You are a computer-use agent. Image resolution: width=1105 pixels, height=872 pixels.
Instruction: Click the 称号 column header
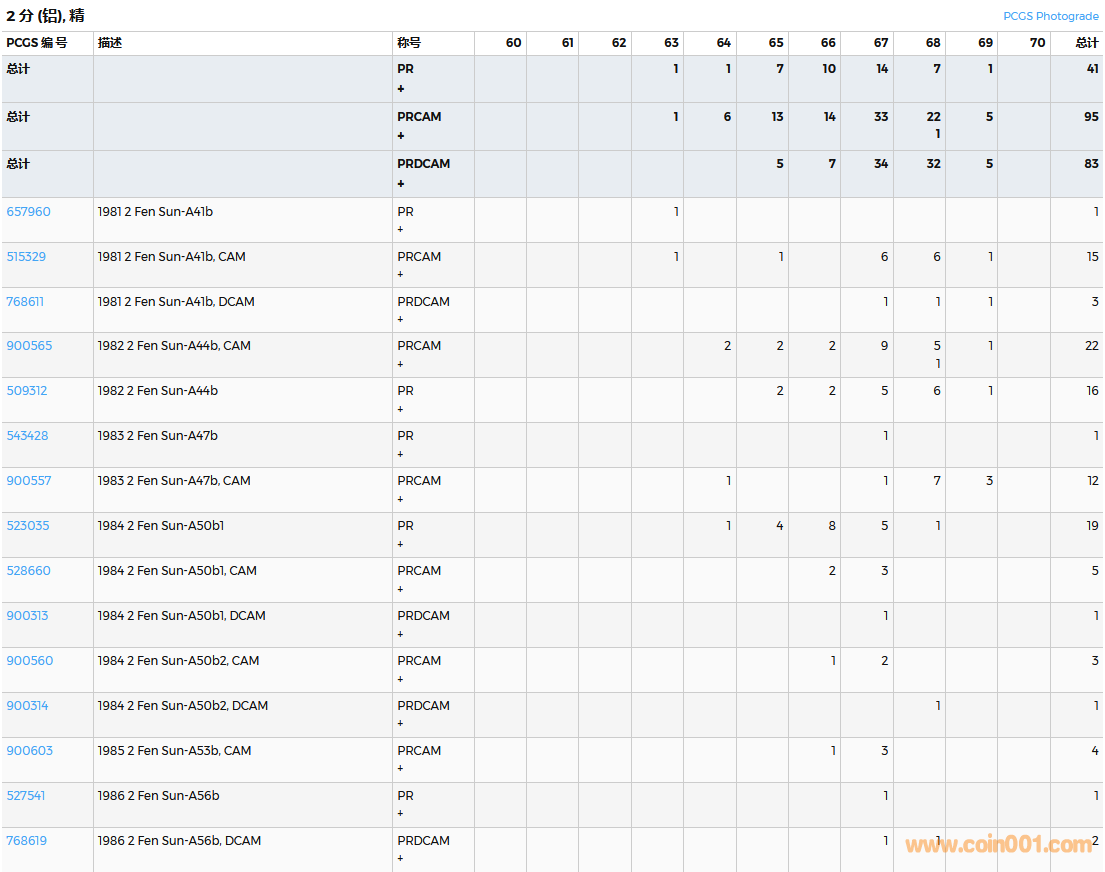pos(409,43)
